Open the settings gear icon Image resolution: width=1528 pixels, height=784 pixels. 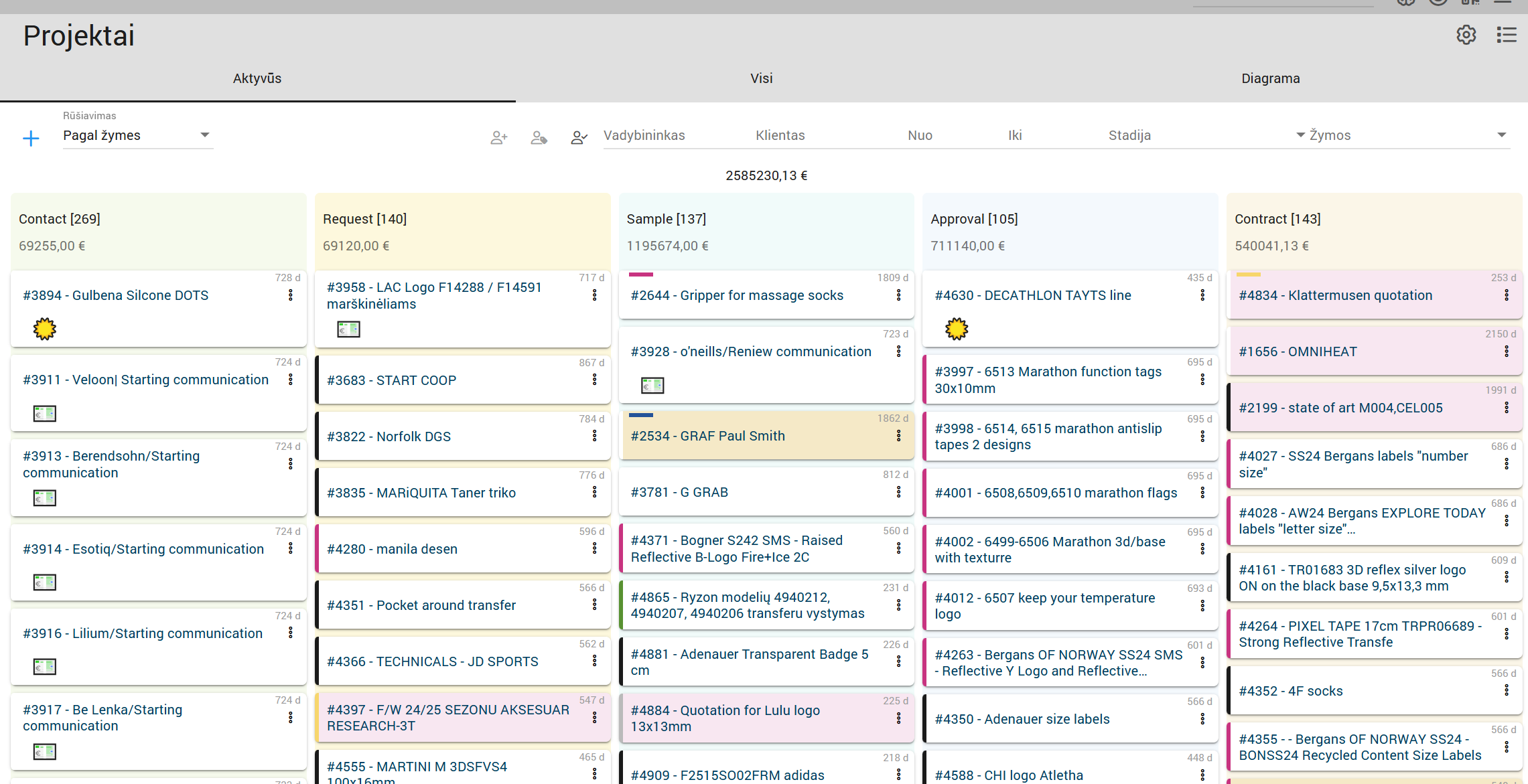1466,35
